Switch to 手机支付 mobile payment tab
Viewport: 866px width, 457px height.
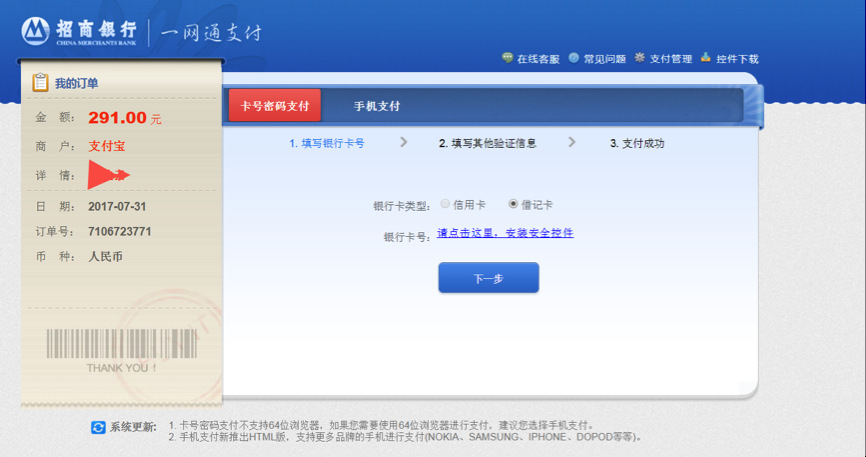coord(377,106)
